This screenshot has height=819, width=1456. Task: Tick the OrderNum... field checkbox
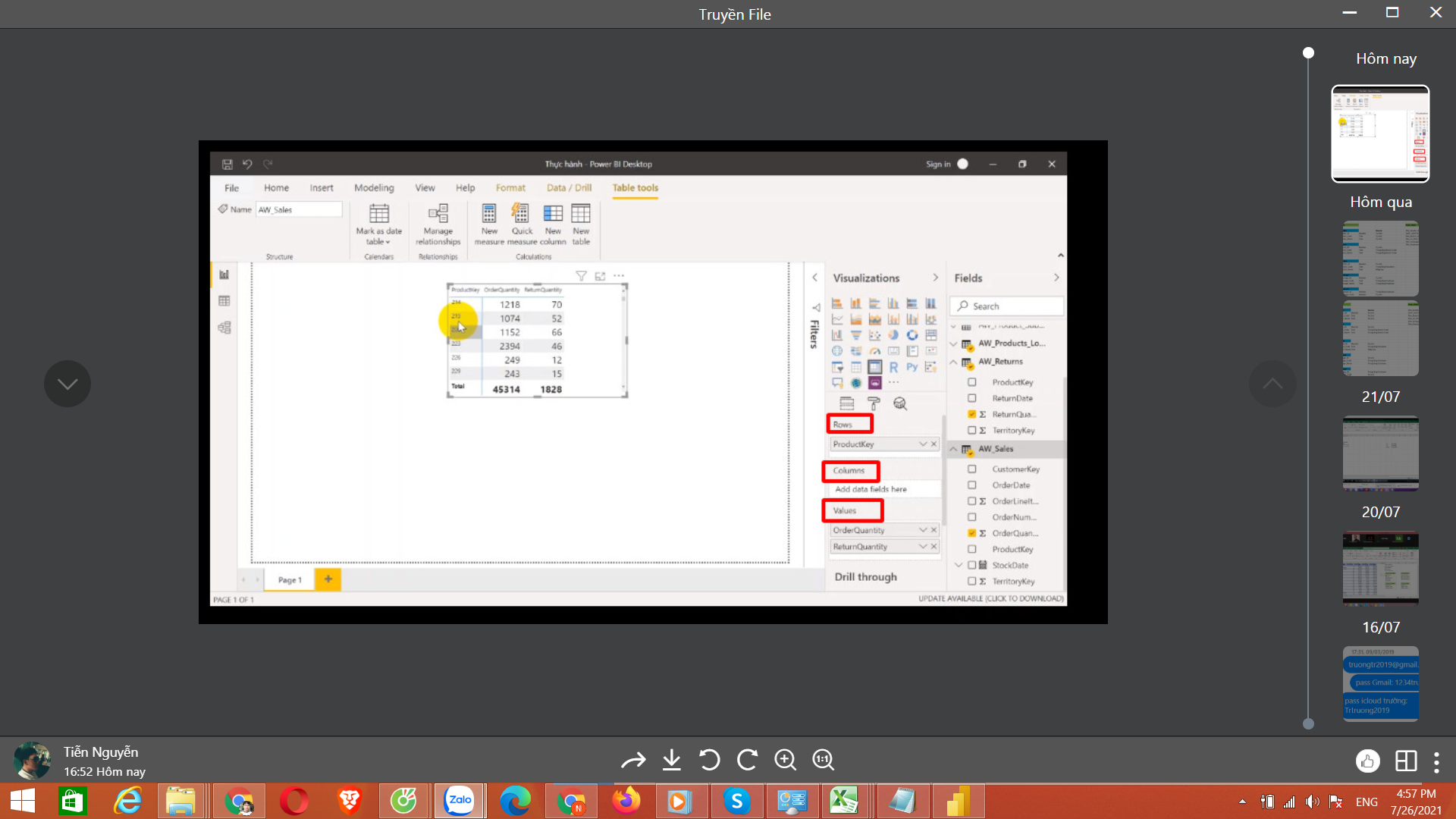(971, 517)
